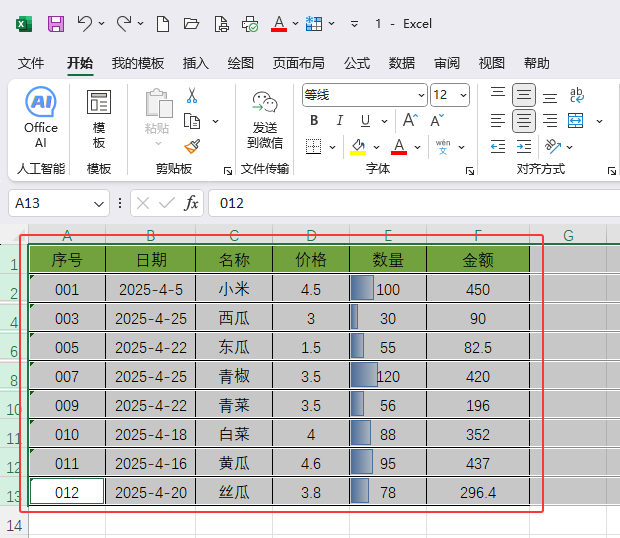Select the Format Painter brush
The image size is (620, 538).
pos(192,146)
